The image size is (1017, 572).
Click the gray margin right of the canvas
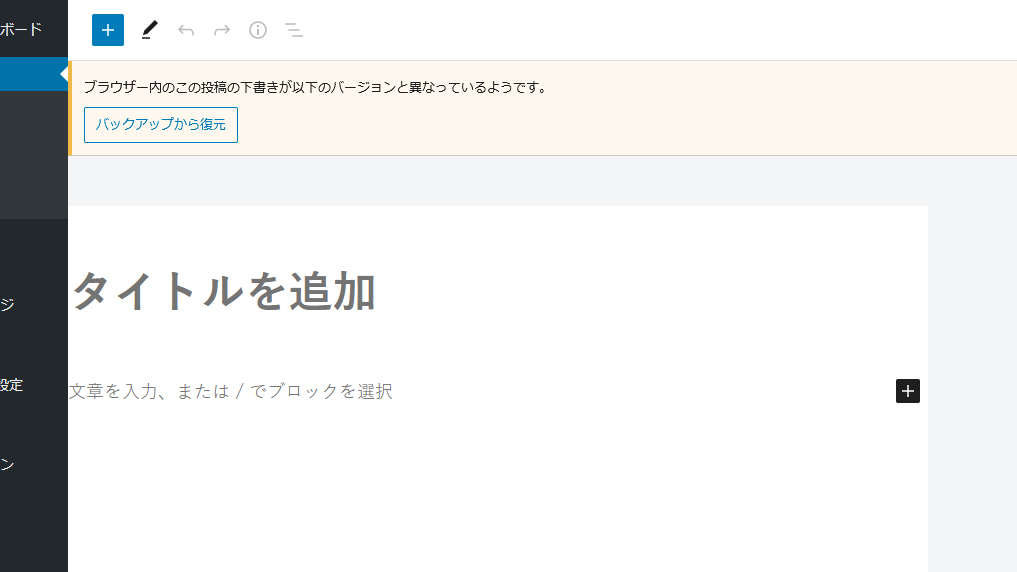point(972,389)
